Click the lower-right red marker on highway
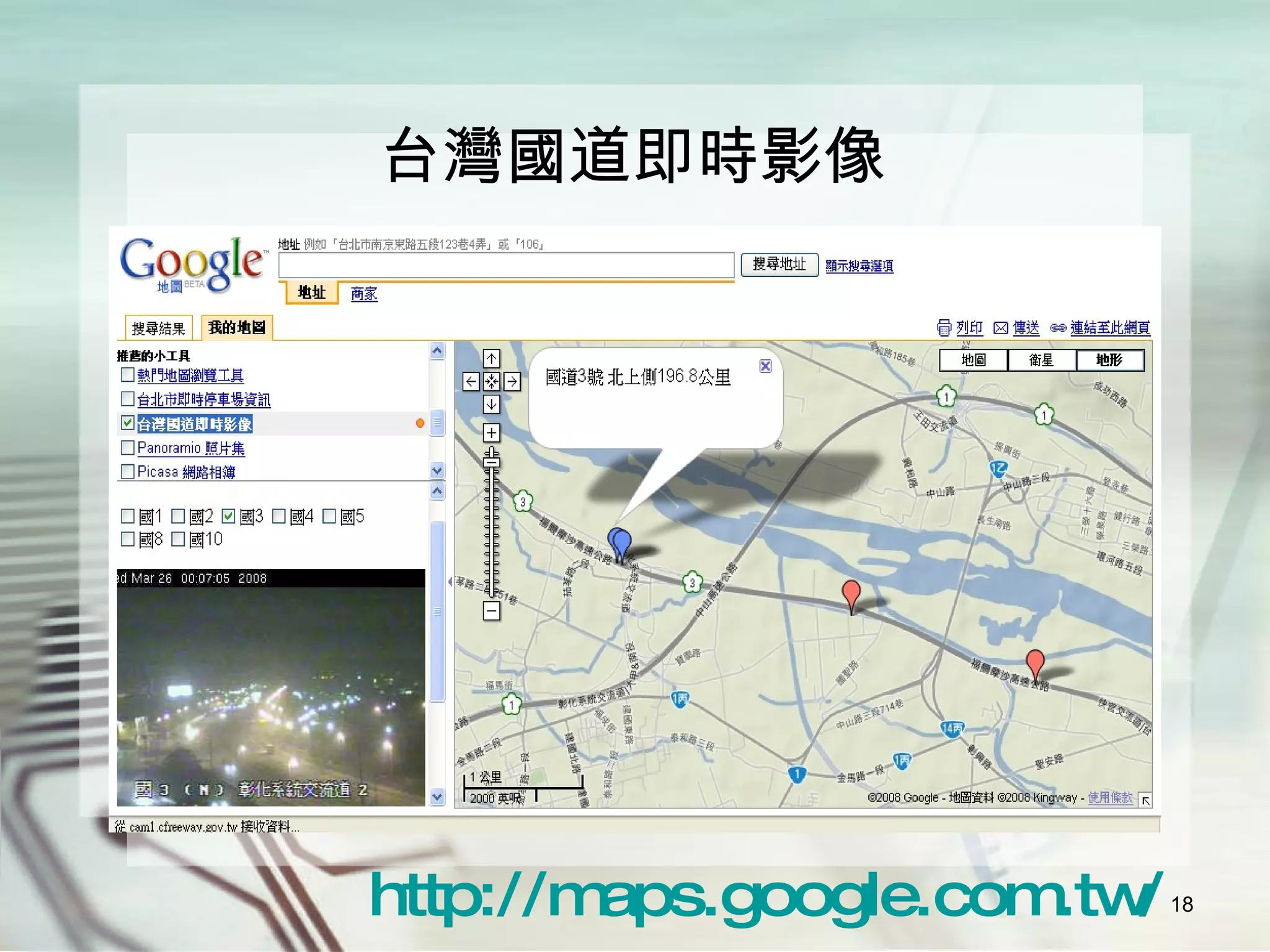Viewport: 1270px width, 952px height. click(x=1035, y=666)
